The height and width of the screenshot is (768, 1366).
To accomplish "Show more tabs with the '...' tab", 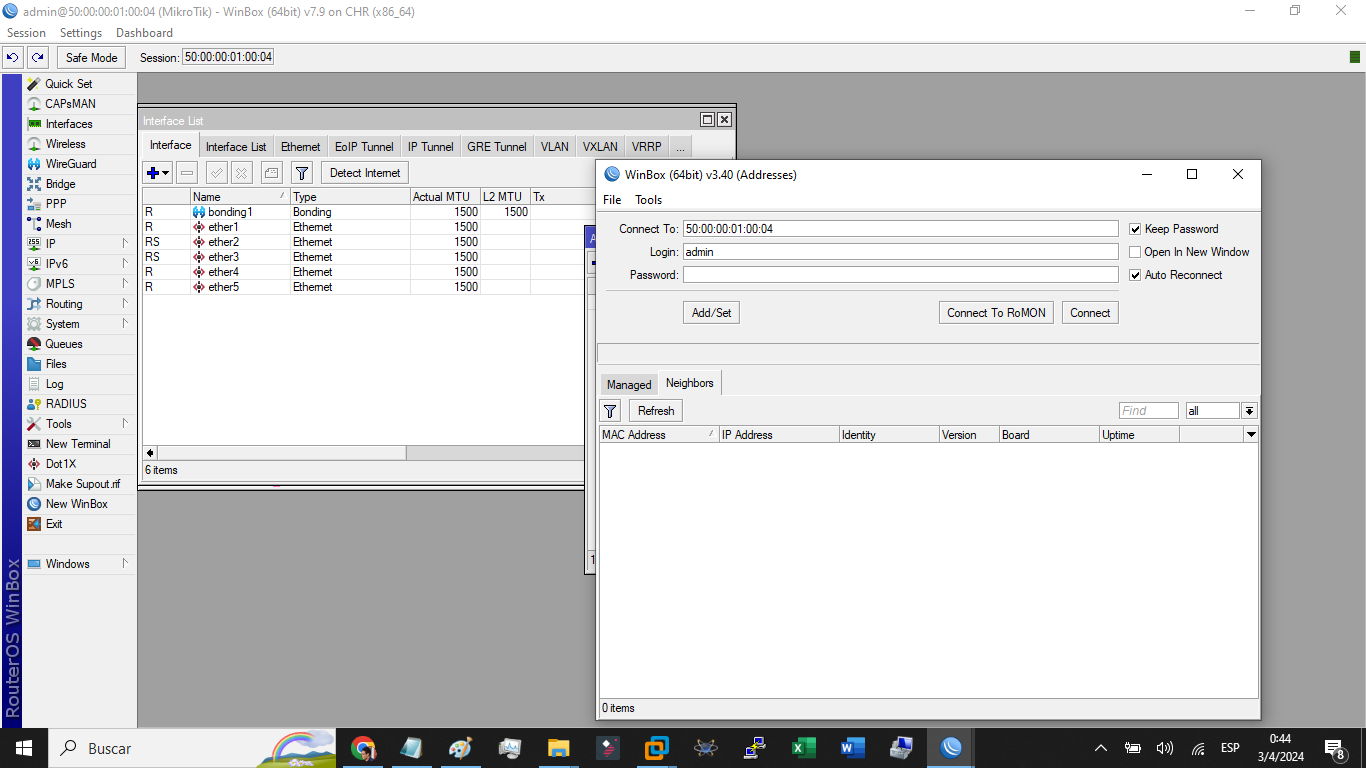I will point(680,147).
